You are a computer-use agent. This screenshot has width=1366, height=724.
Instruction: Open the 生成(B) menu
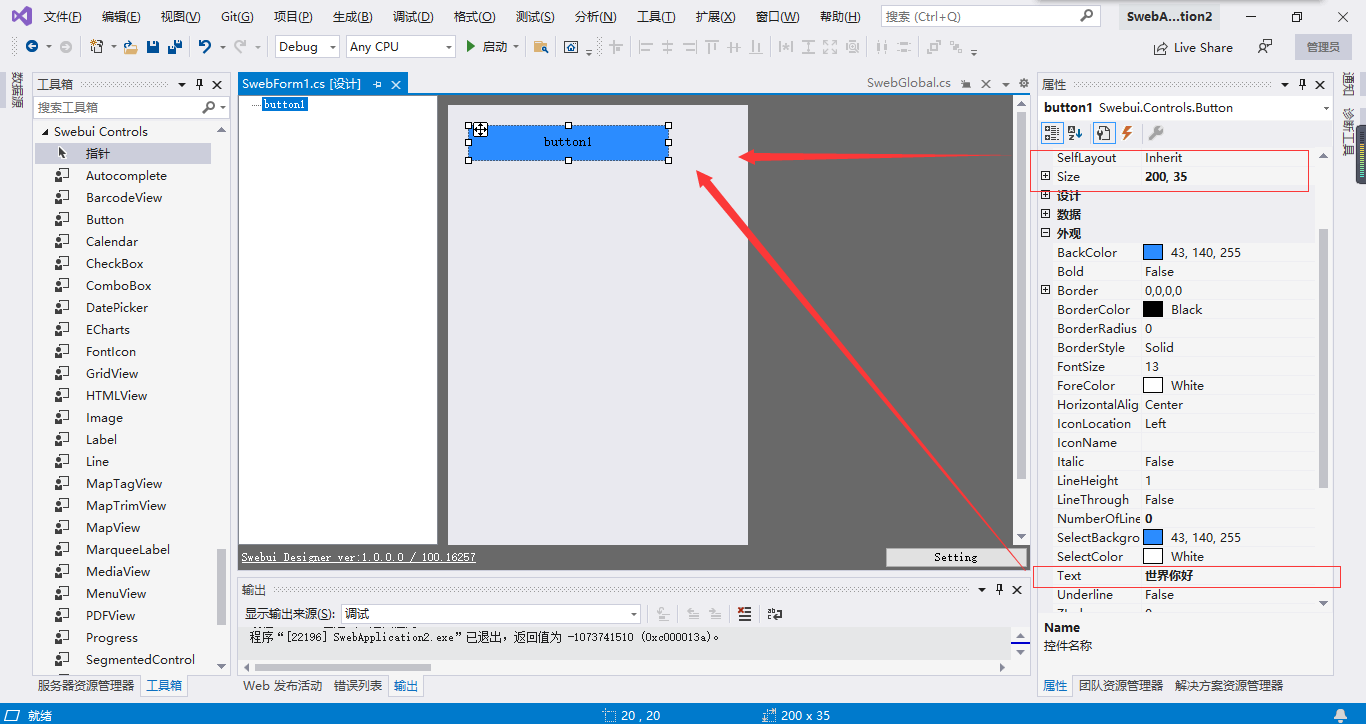point(352,17)
